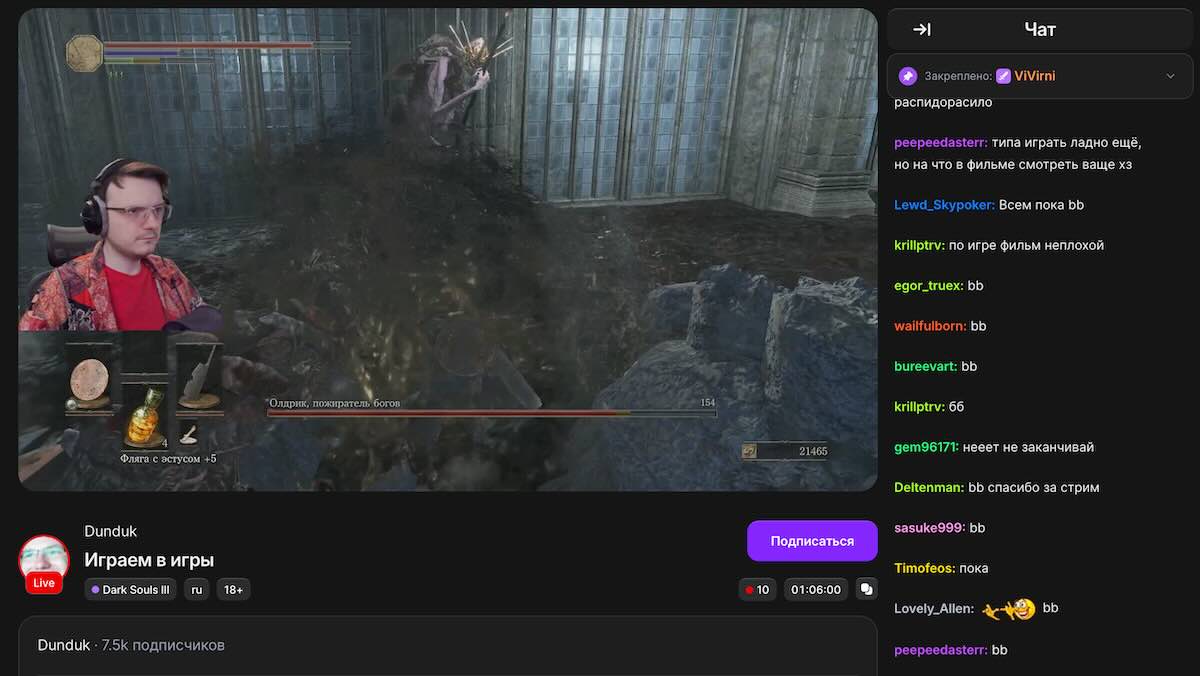Open the Dunduk streamer avatar with Live badge
The height and width of the screenshot is (676, 1200).
[44, 563]
